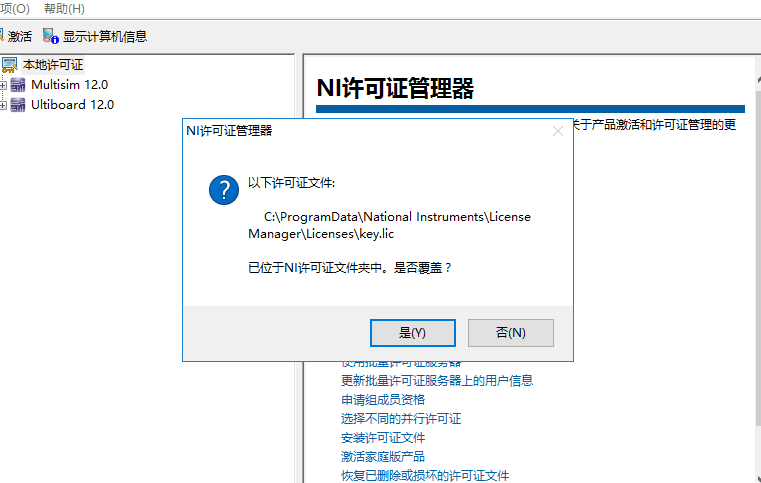
Task: Select 本地许可证 tree root node
Action: 53,65
